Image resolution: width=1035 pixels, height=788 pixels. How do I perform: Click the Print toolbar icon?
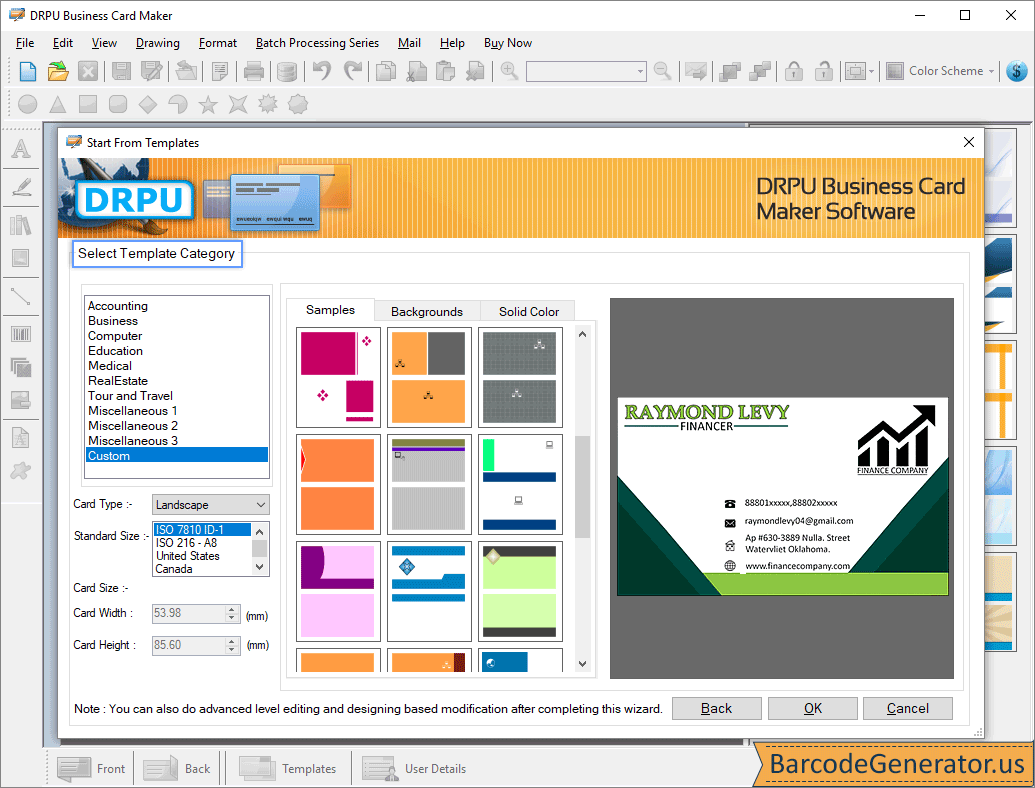point(253,71)
